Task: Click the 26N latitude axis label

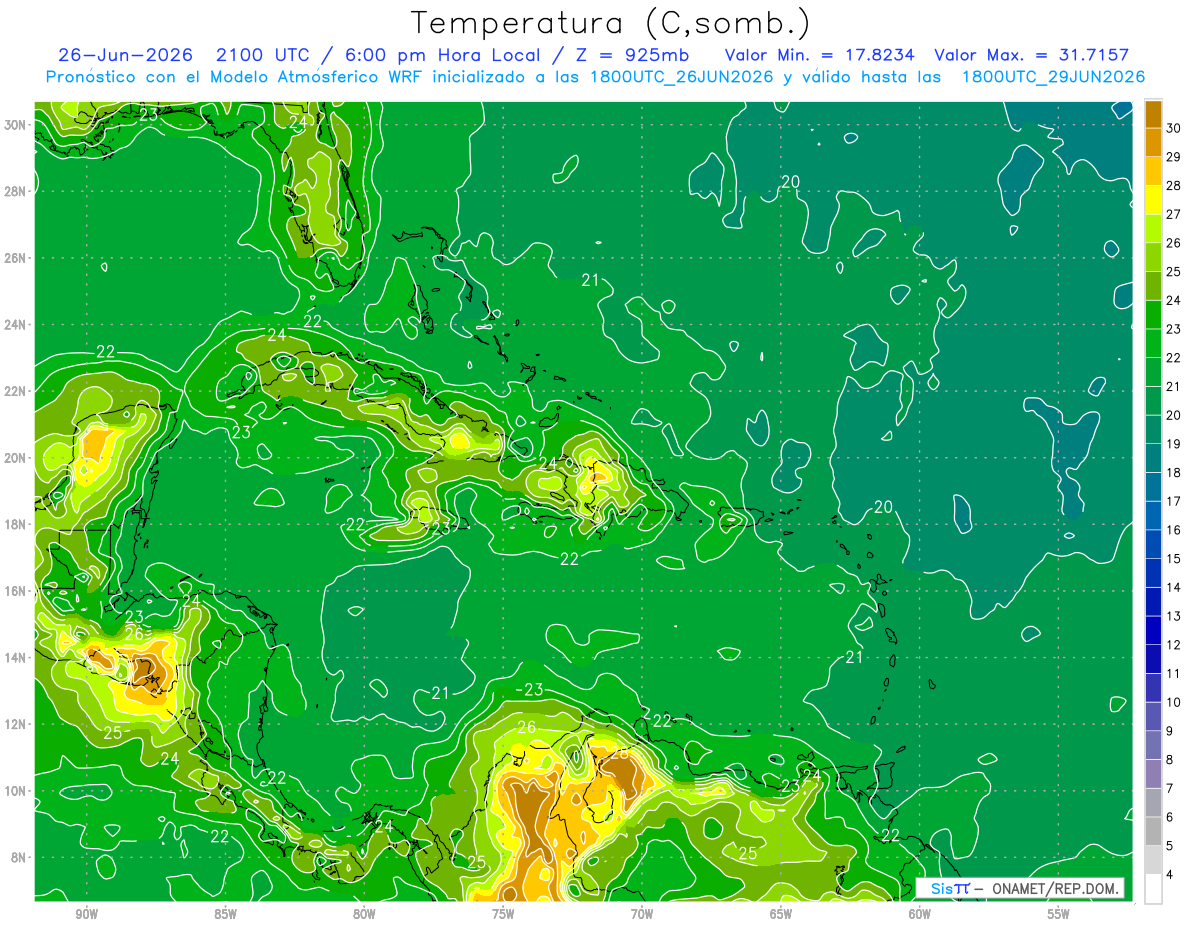Action: tap(16, 258)
